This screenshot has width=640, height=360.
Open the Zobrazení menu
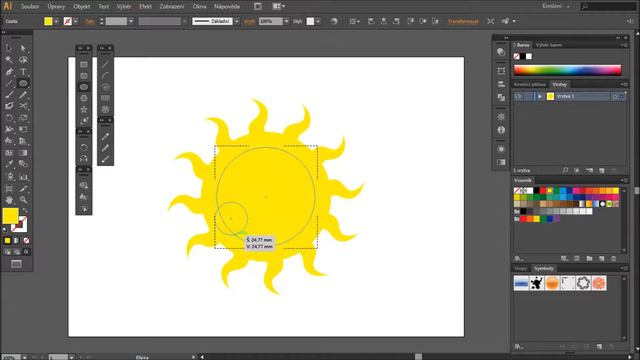pos(172,7)
